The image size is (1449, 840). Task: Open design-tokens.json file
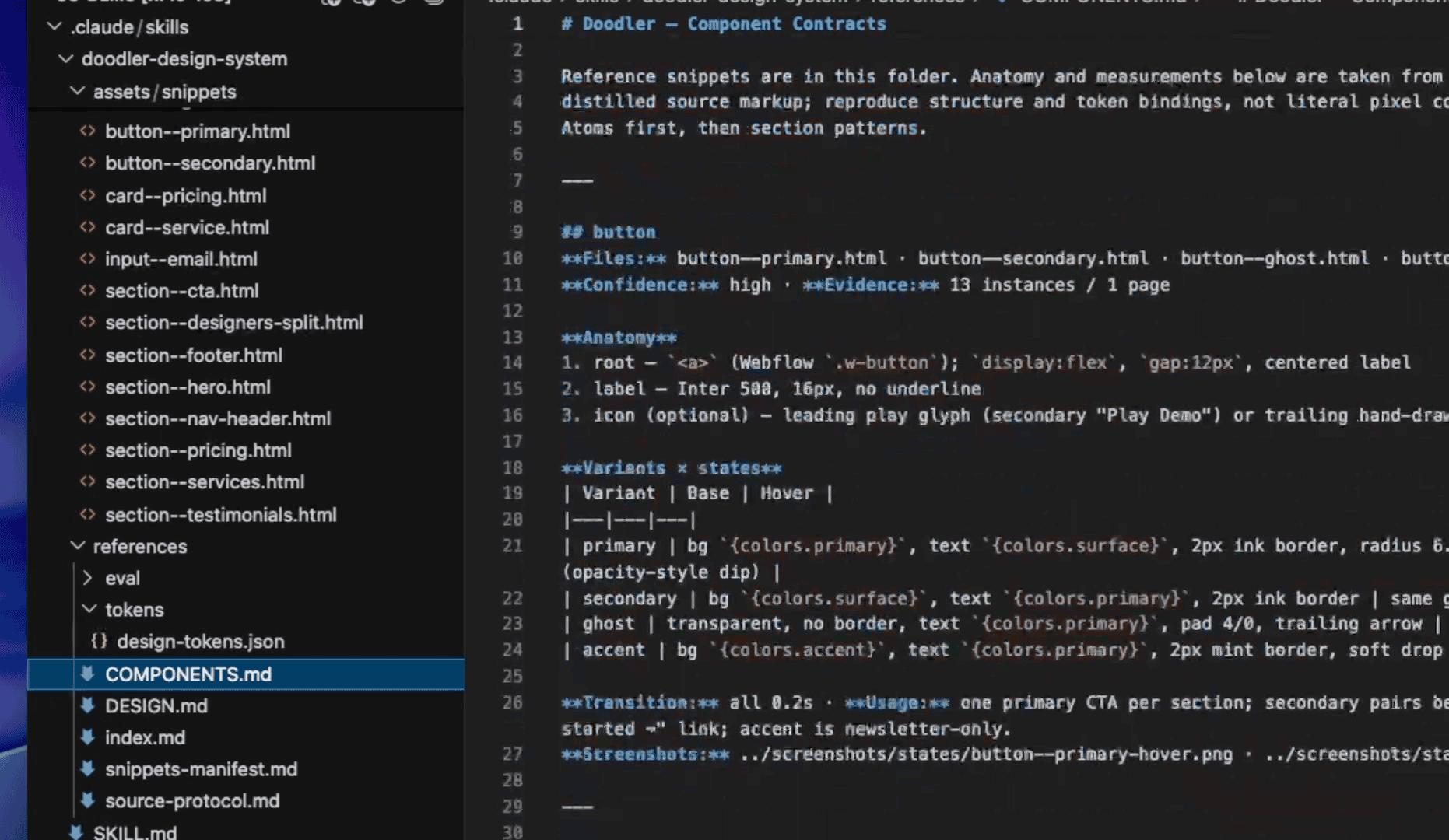tap(201, 642)
